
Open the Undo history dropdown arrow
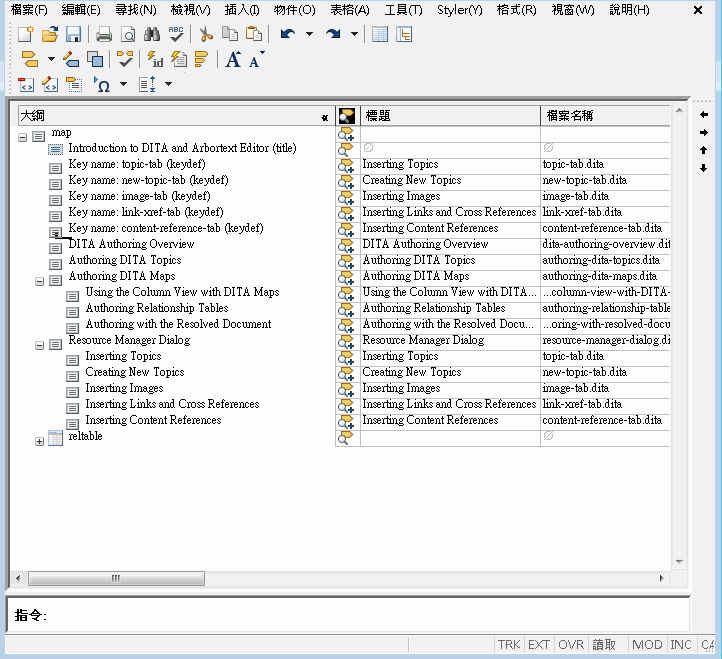tap(309, 34)
